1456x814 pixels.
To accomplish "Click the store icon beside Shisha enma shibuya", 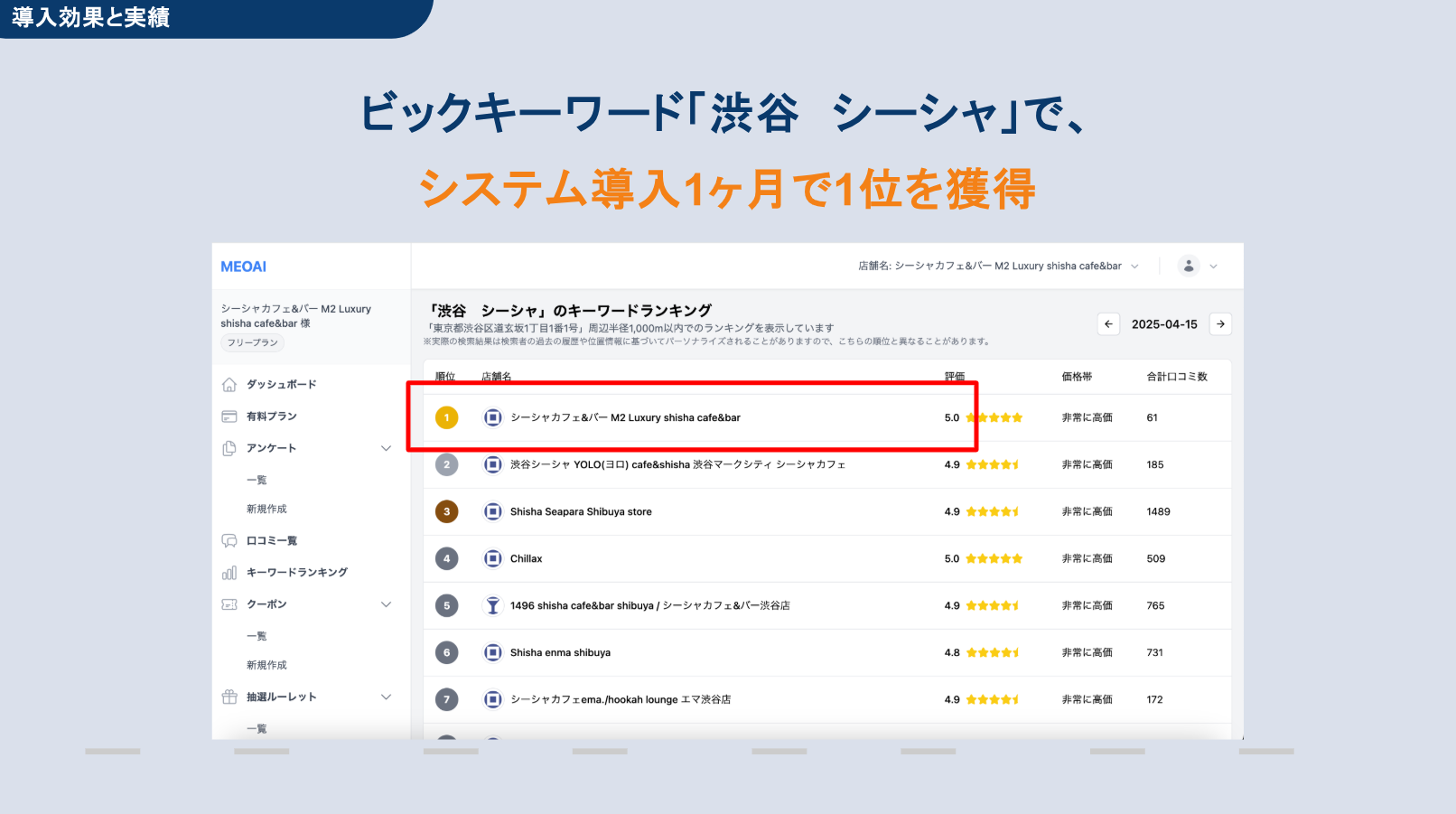I will click(x=492, y=652).
